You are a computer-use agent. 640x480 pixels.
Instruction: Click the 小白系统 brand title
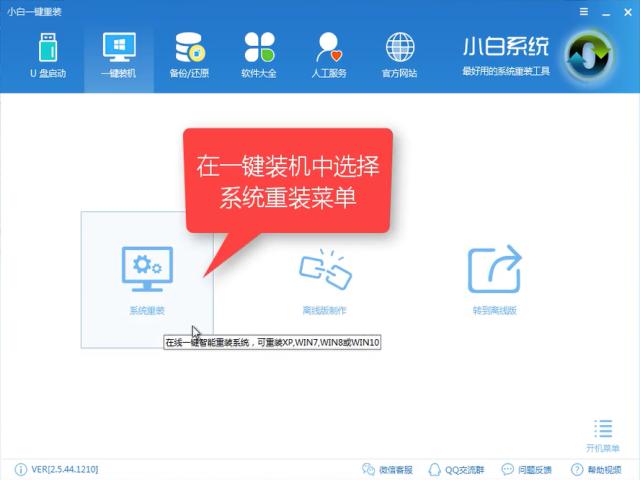click(x=506, y=46)
